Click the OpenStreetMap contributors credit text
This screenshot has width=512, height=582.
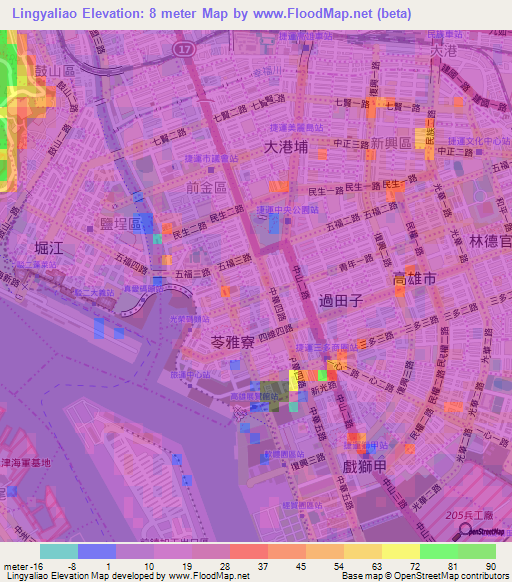point(451,576)
